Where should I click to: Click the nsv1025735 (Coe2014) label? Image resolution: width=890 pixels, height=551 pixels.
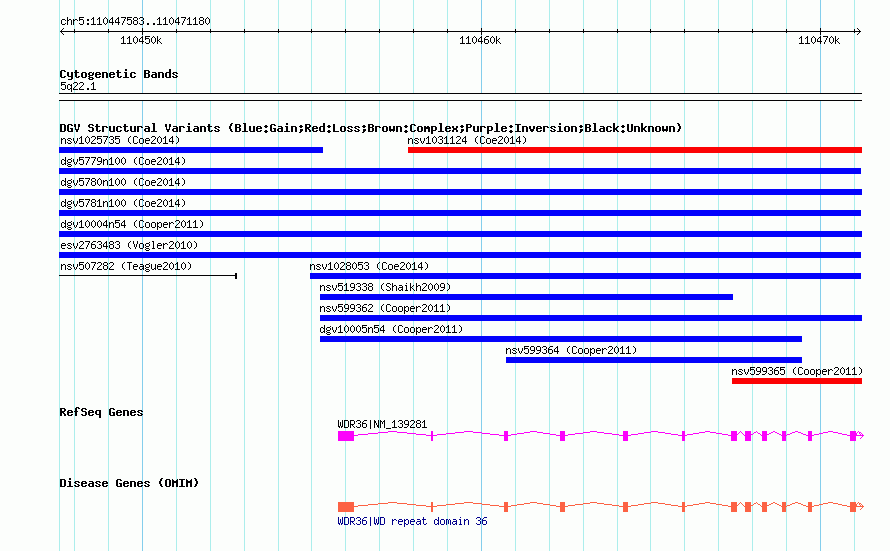coord(120,140)
